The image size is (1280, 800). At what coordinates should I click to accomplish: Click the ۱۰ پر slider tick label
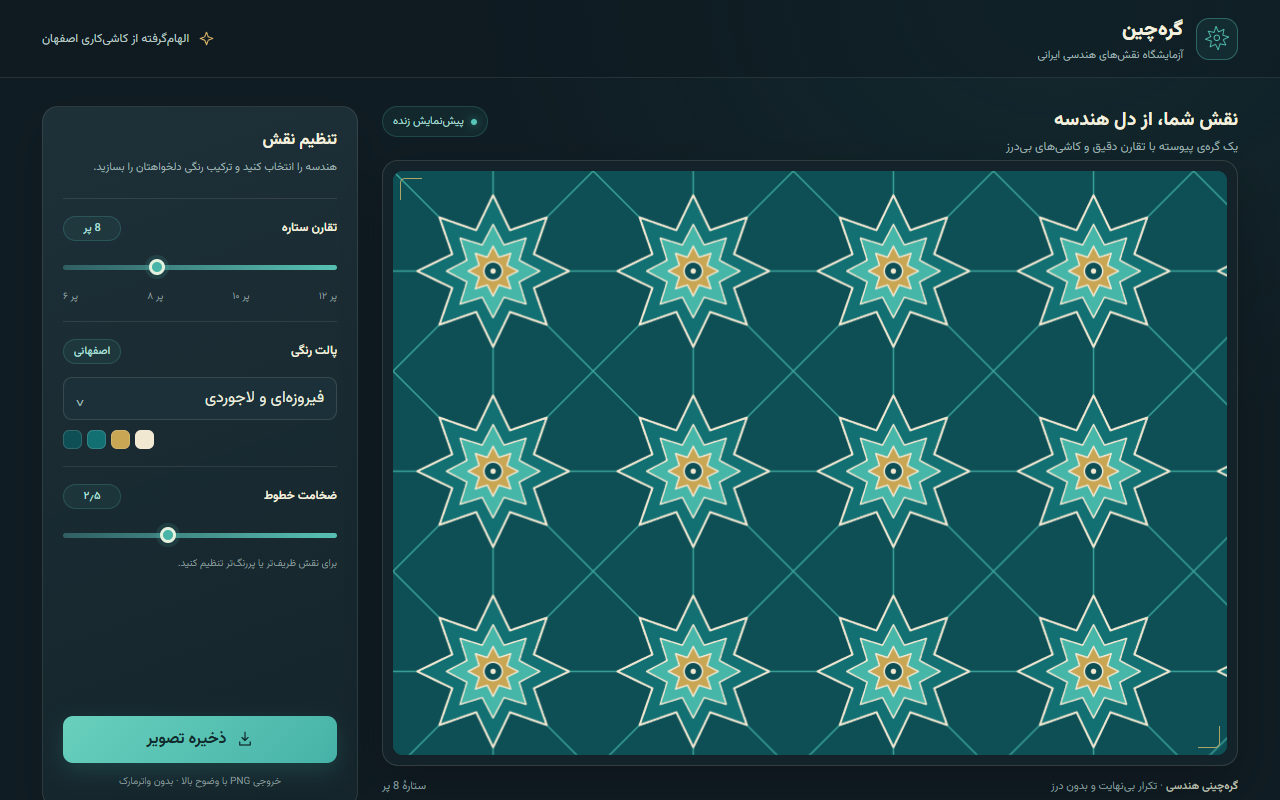pos(241,297)
